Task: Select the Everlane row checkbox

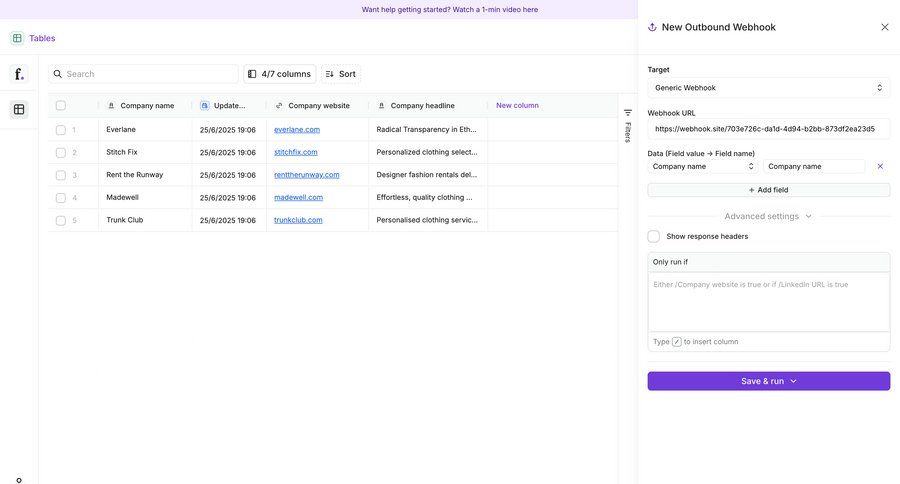Action: pos(61,130)
